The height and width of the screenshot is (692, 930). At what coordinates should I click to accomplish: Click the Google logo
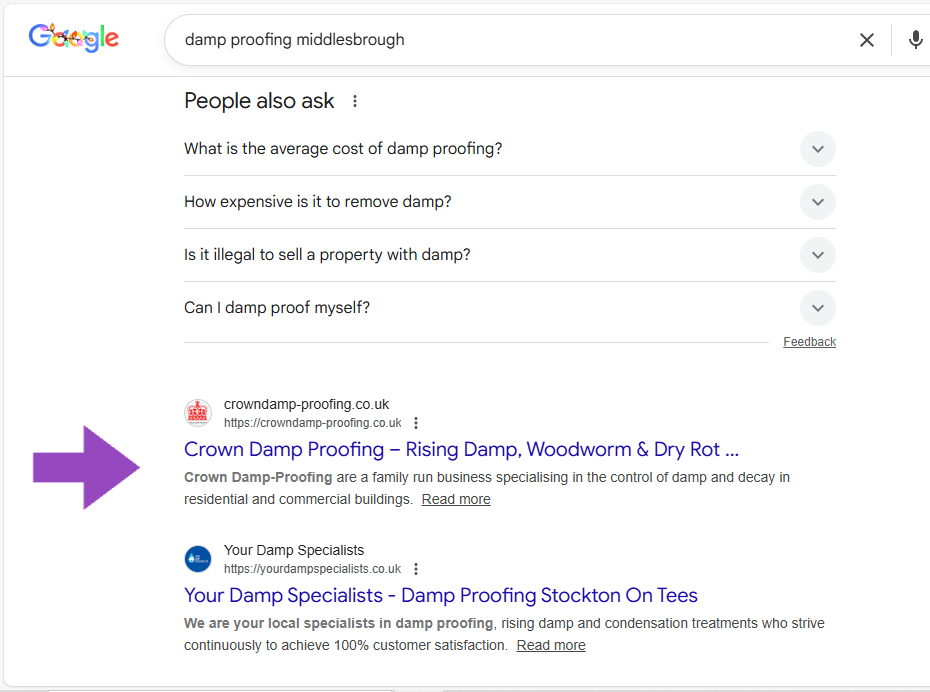coord(74,38)
